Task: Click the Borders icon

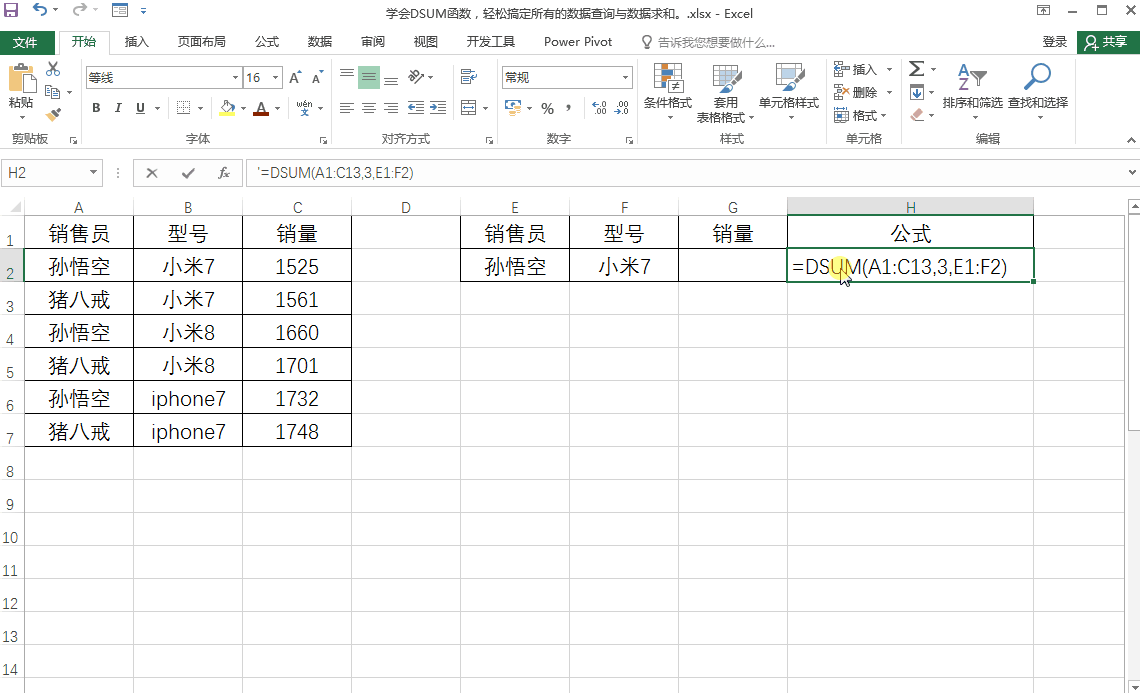Action: (x=183, y=108)
